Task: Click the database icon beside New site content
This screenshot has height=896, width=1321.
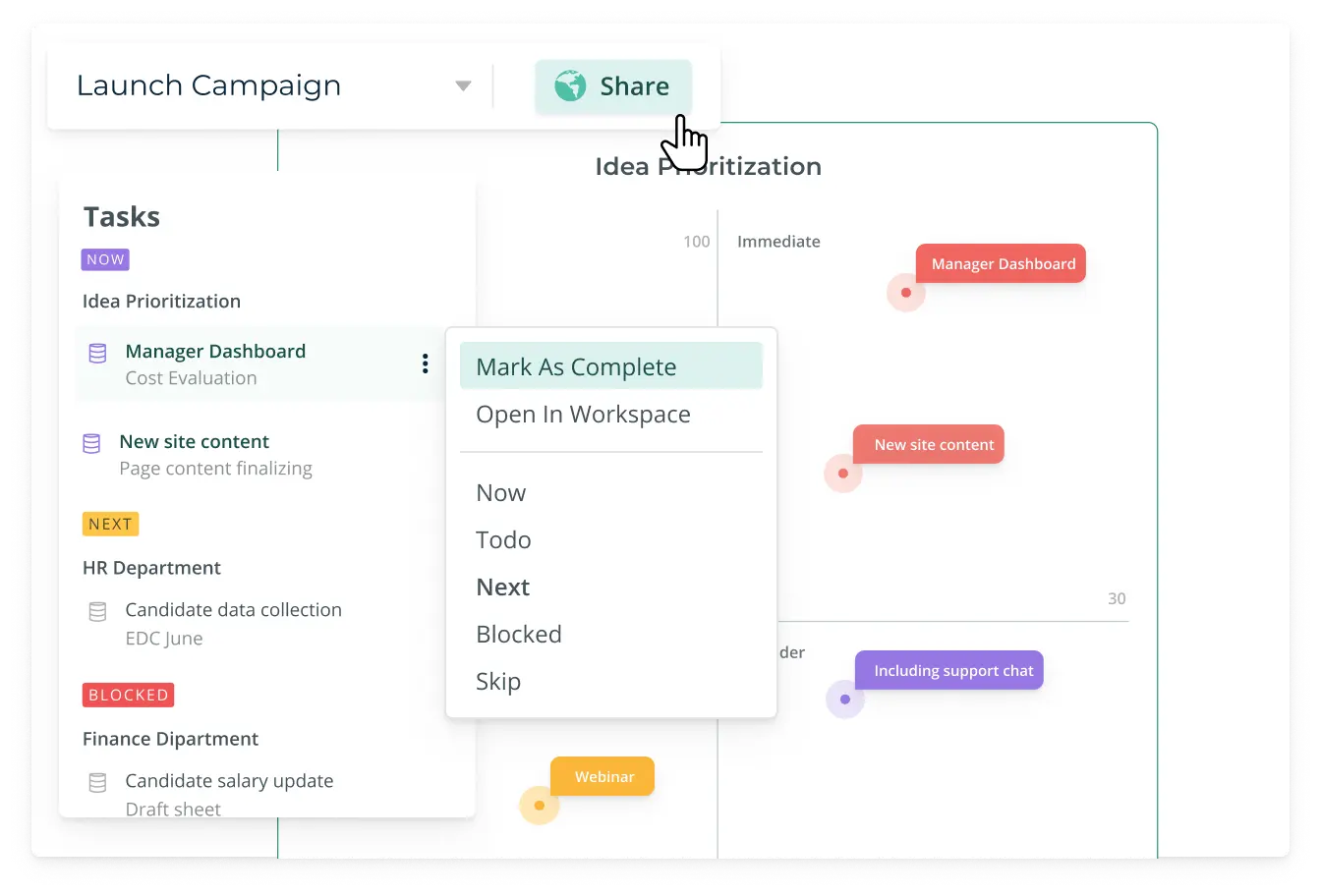Action: click(x=91, y=444)
